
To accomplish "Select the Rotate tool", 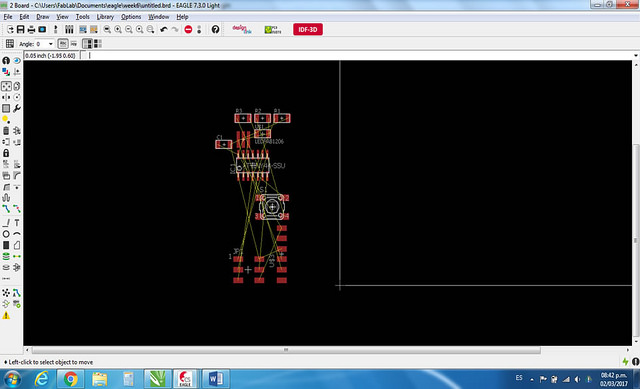I will click(17, 97).
